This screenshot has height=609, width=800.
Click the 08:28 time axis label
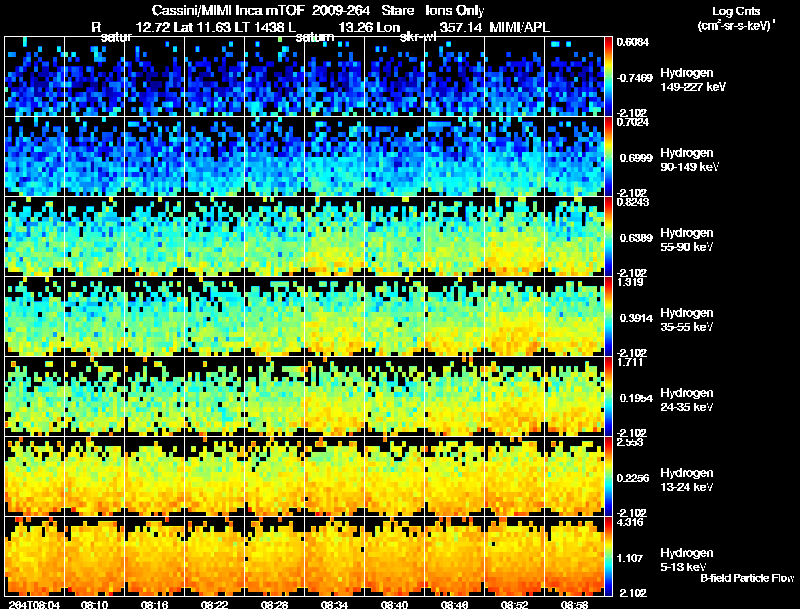click(274, 605)
